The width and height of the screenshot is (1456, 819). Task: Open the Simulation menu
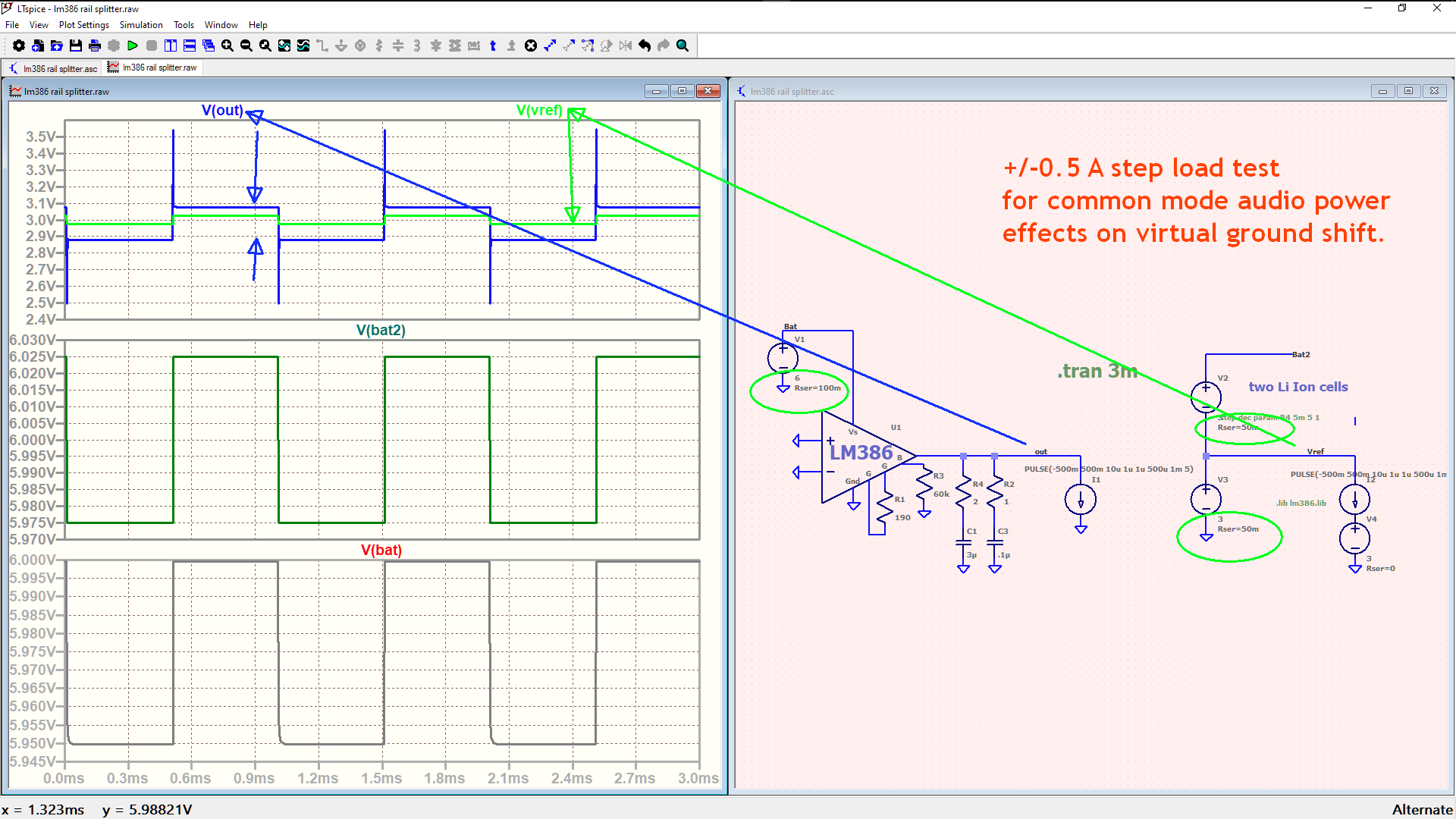pyautogui.click(x=141, y=25)
